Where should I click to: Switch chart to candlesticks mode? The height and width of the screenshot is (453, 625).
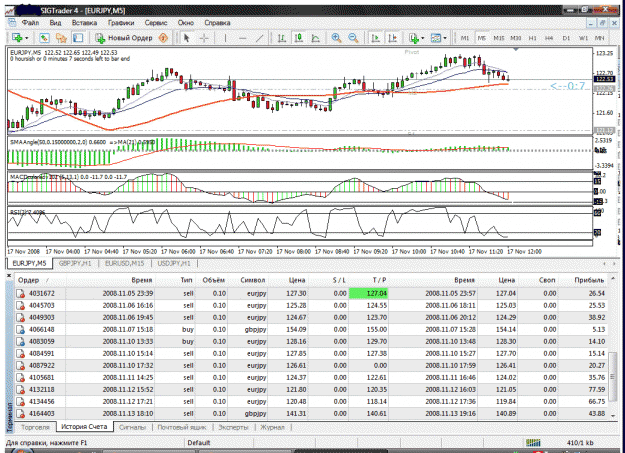tap(298, 38)
